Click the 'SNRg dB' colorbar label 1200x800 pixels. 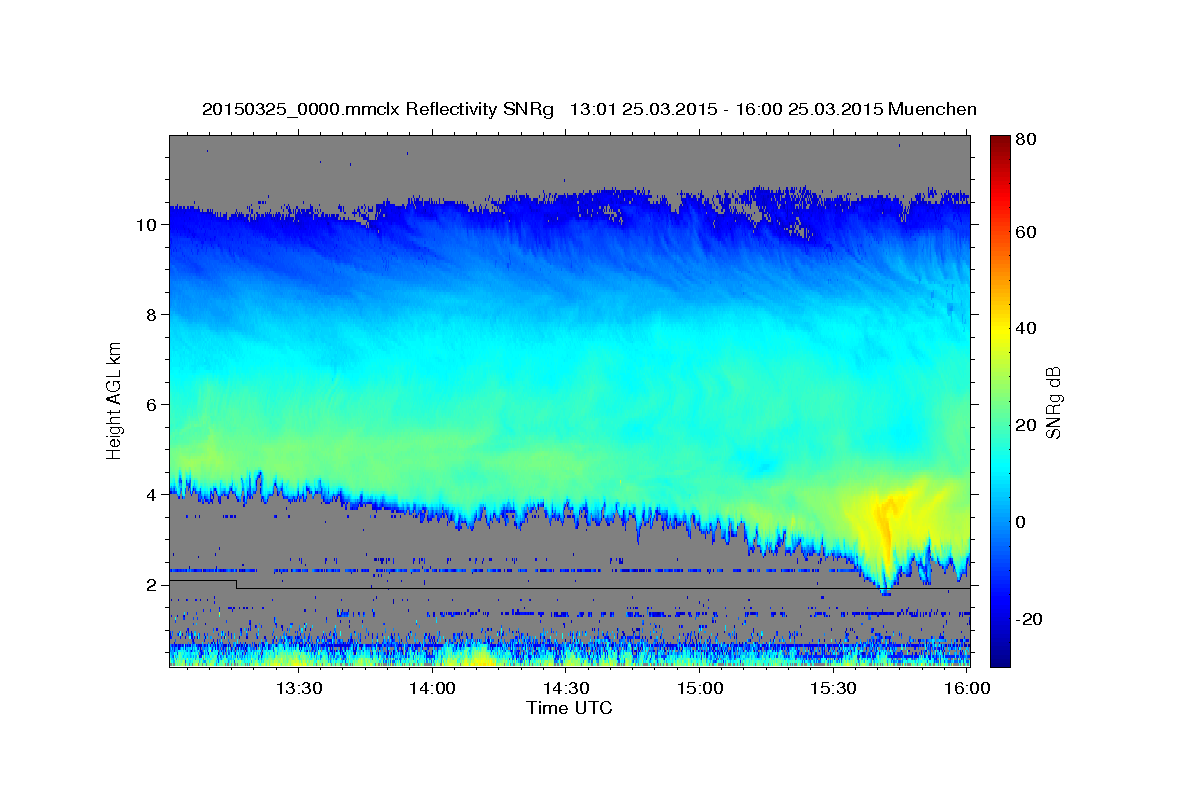click(x=1053, y=402)
